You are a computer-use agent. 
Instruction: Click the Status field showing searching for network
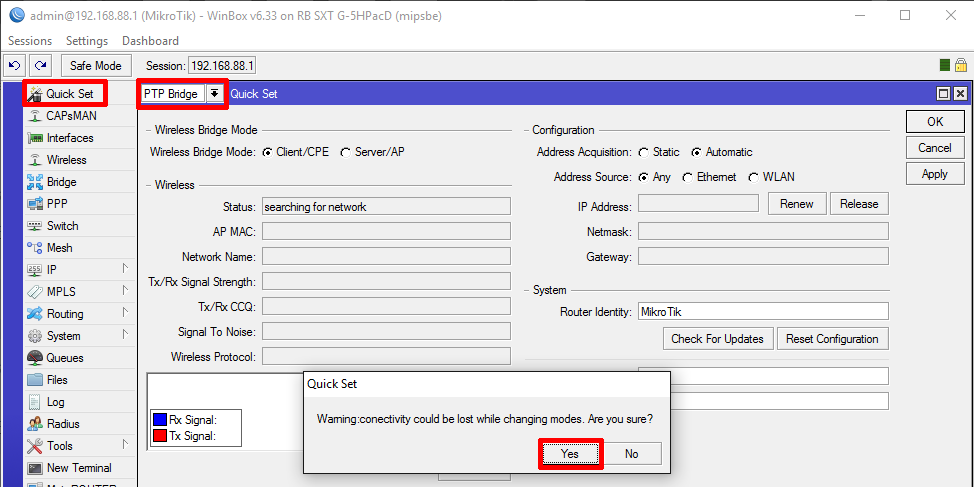click(386, 206)
